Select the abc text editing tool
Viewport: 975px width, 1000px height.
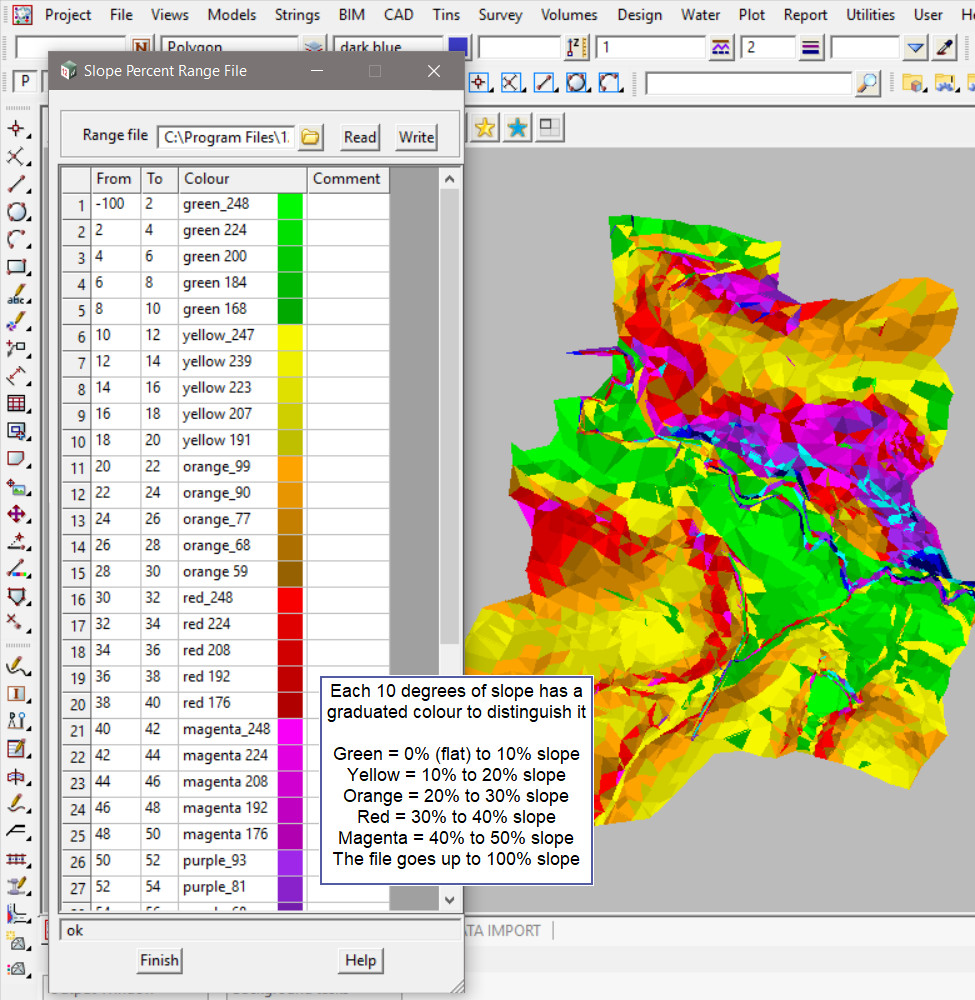[16, 297]
